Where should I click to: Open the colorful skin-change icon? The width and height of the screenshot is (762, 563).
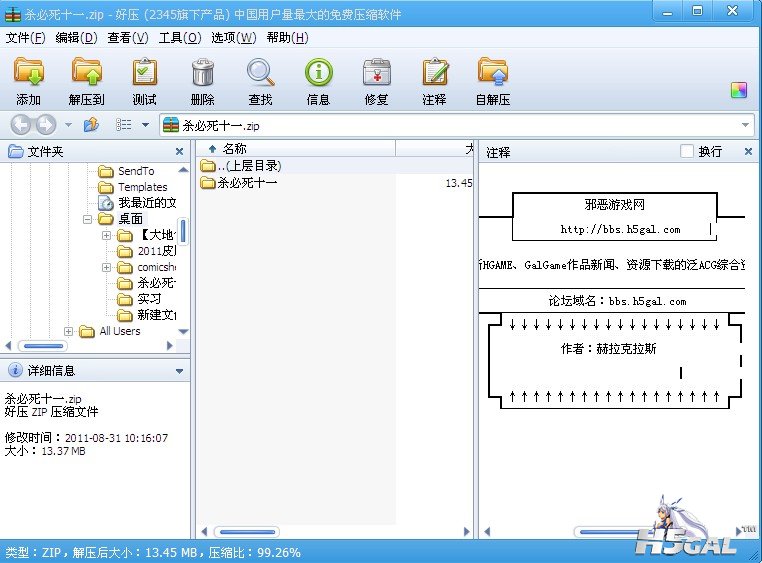click(x=739, y=90)
